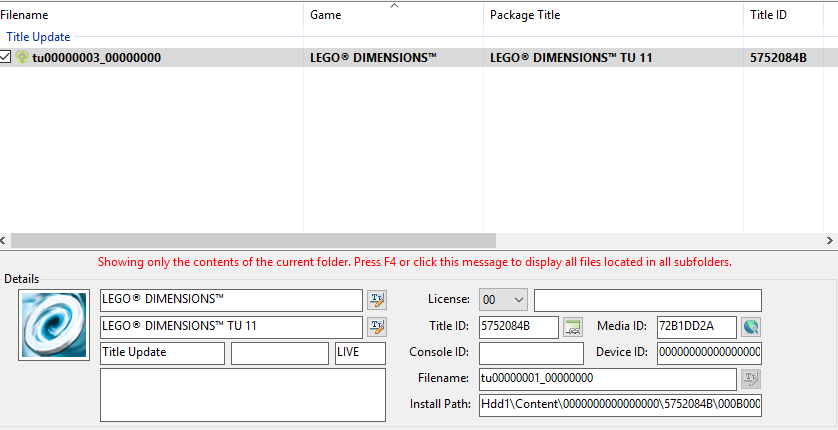The image size is (838, 430).
Task: Click inside the Install Path field
Action: 620,404
